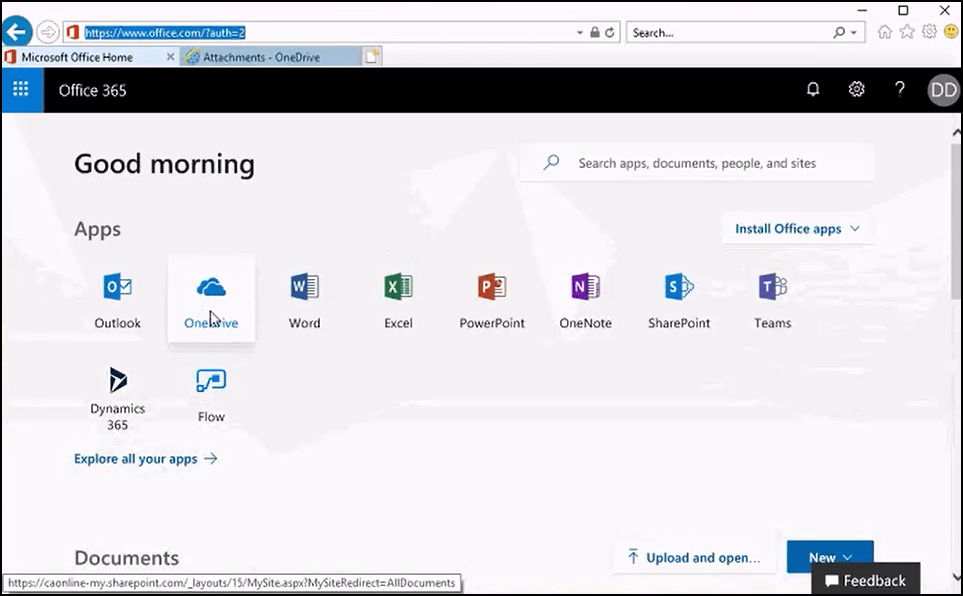Open the DD account avatar menu
This screenshot has width=963, height=596.
coord(941,89)
